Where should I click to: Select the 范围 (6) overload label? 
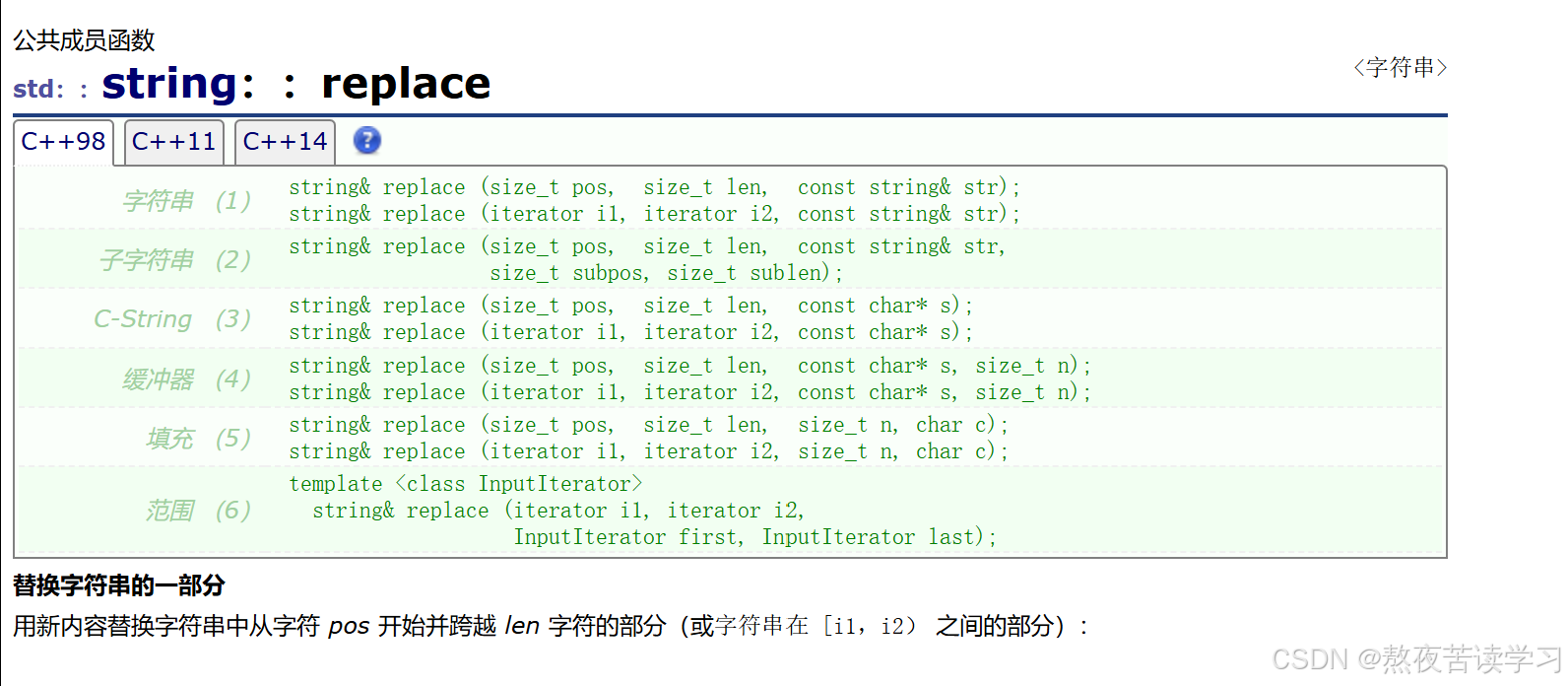[x=199, y=511]
